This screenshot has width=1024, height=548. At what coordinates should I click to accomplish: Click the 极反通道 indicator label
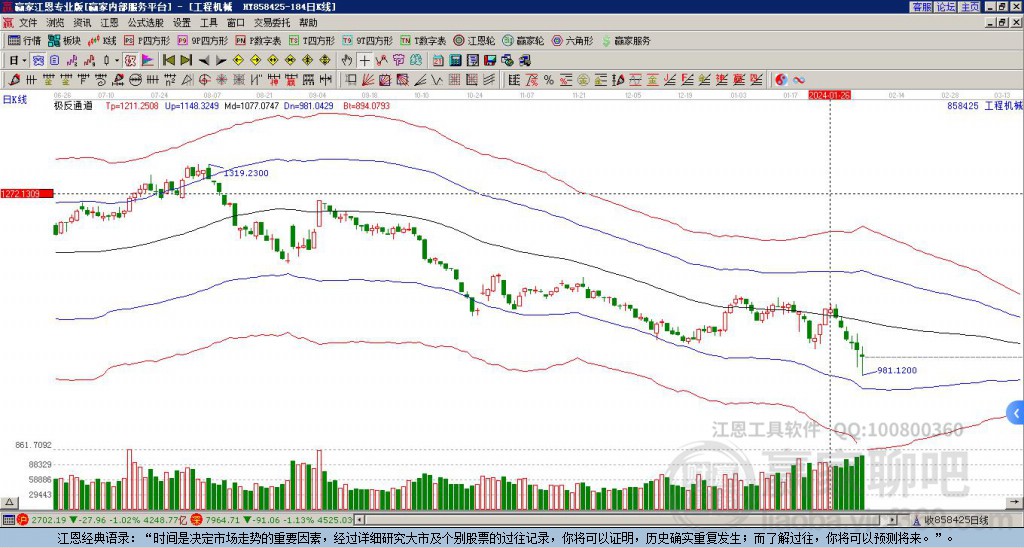click(x=74, y=106)
